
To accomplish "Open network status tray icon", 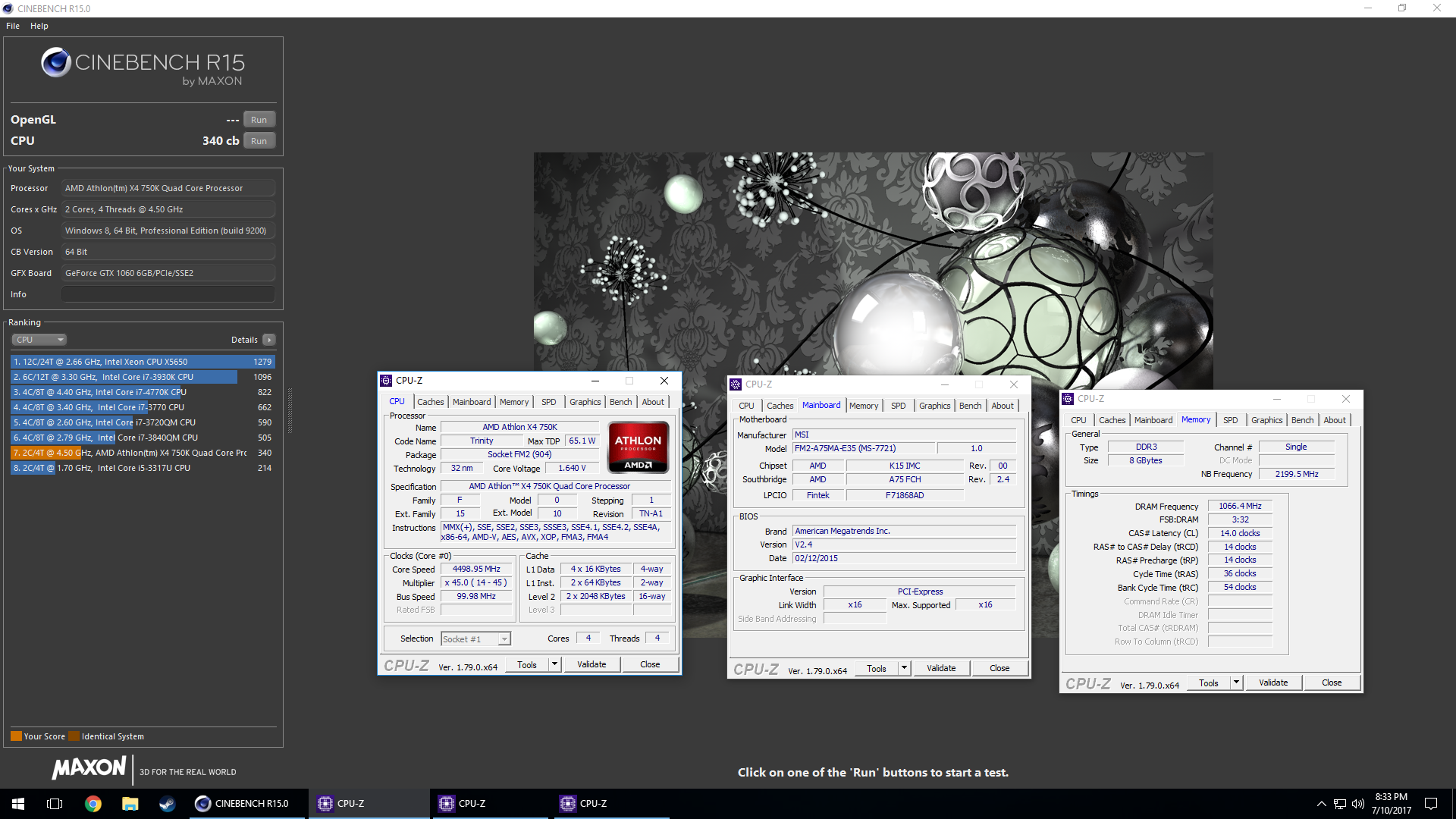I will pyautogui.click(x=1340, y=804).
